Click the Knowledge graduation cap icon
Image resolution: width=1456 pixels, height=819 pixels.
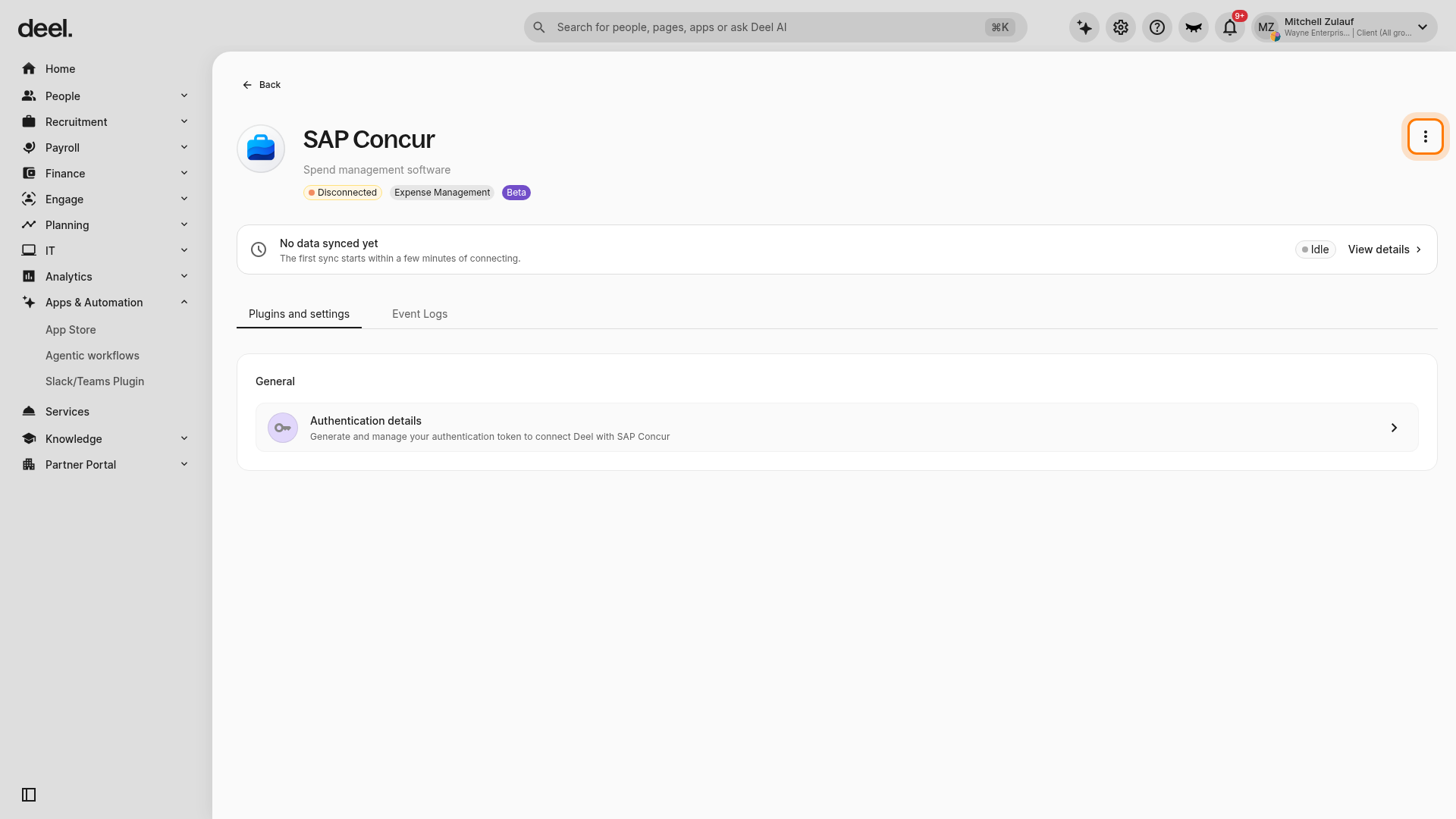(29, 439)
